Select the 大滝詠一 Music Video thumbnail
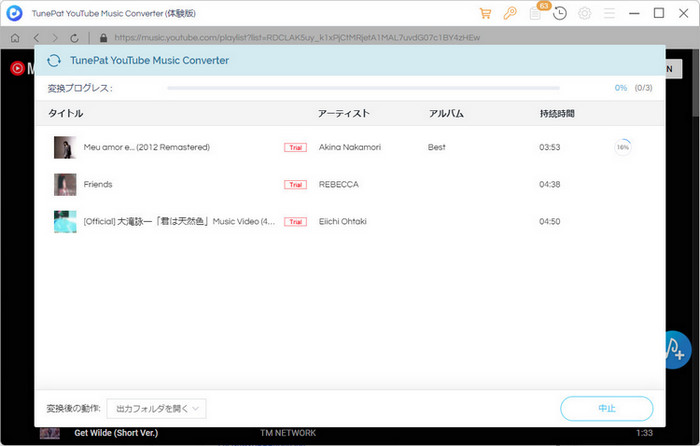 click(65, 221)
